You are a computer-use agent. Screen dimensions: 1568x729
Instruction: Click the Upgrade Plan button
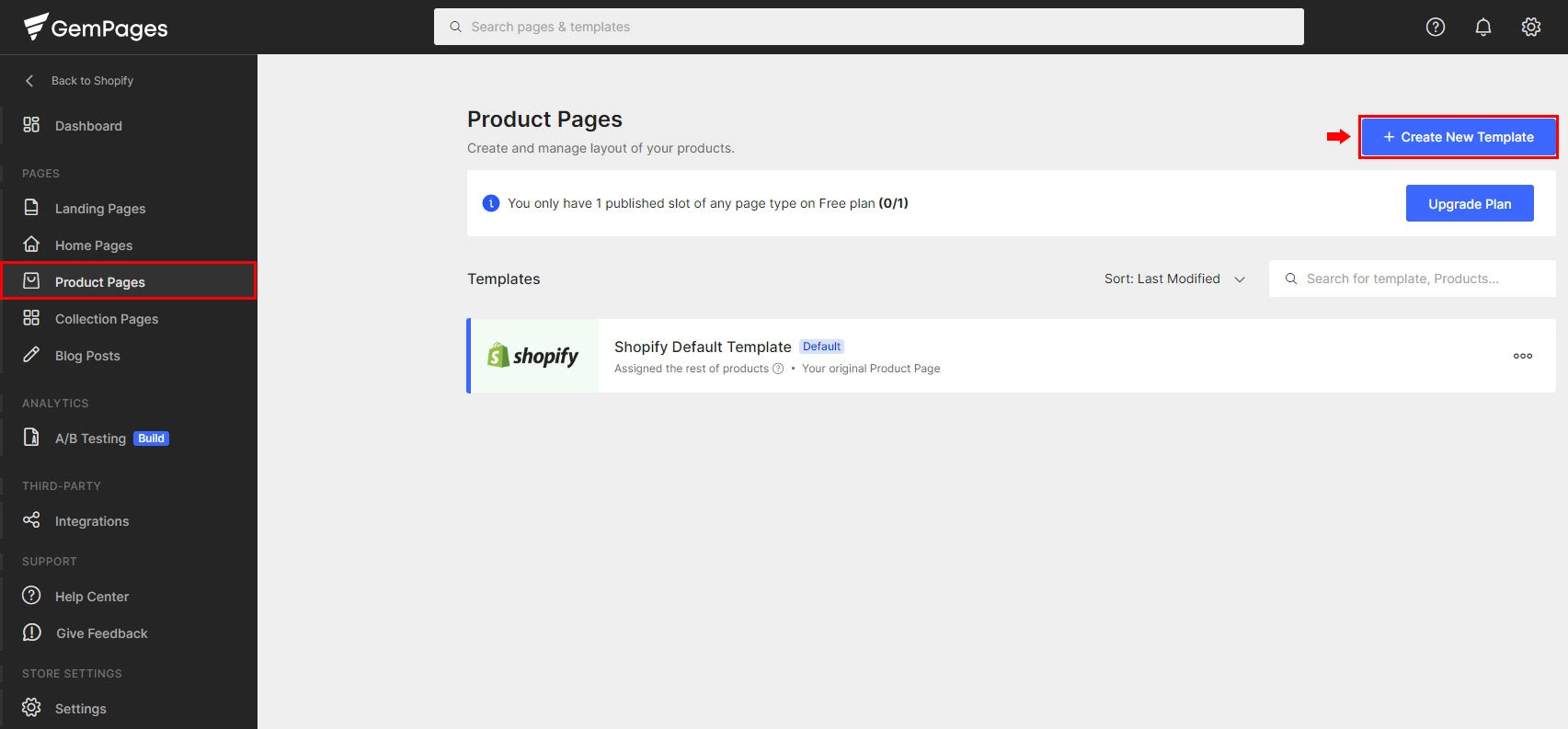[x=1470, y=203]
